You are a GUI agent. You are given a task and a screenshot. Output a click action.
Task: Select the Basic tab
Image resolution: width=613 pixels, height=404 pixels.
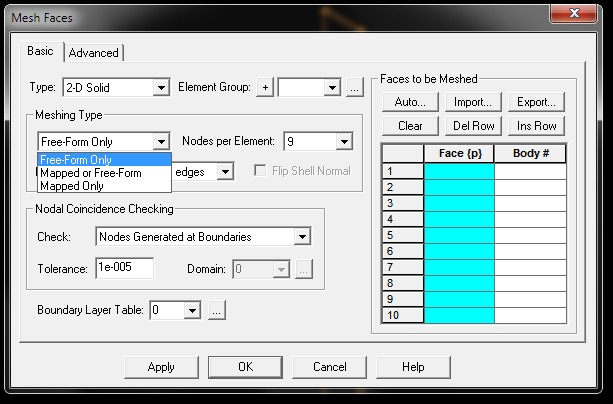click(41, 51)
